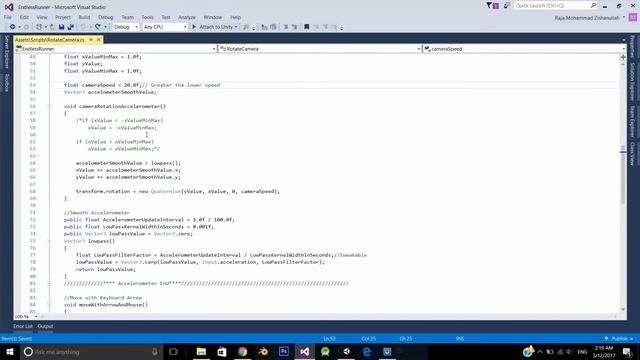Click the New Project icon in toolbar

(x=39, y=27)
